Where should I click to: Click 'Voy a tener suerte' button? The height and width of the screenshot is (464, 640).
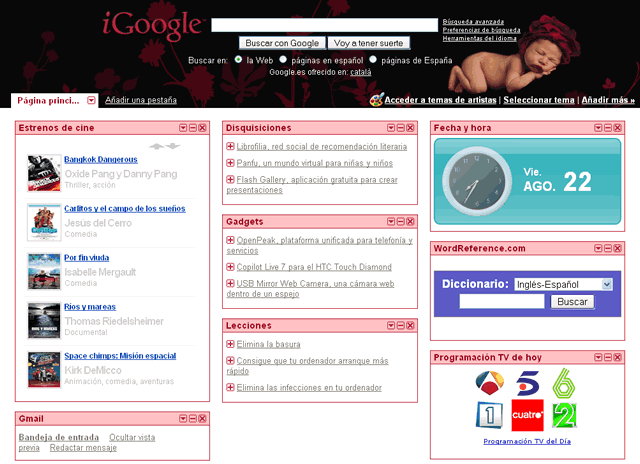pos(369,43)
